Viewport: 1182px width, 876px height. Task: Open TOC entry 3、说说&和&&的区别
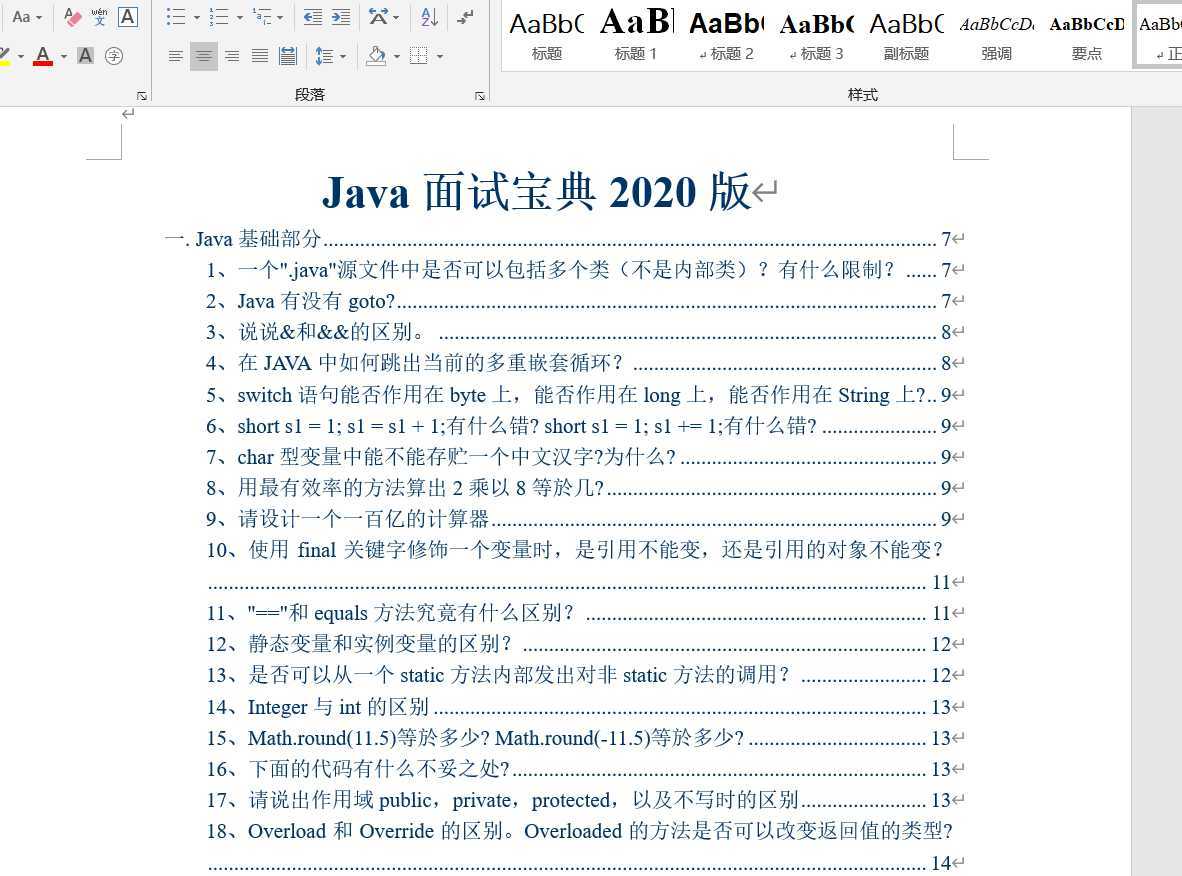pyautogui.click(x=584, y=332)
